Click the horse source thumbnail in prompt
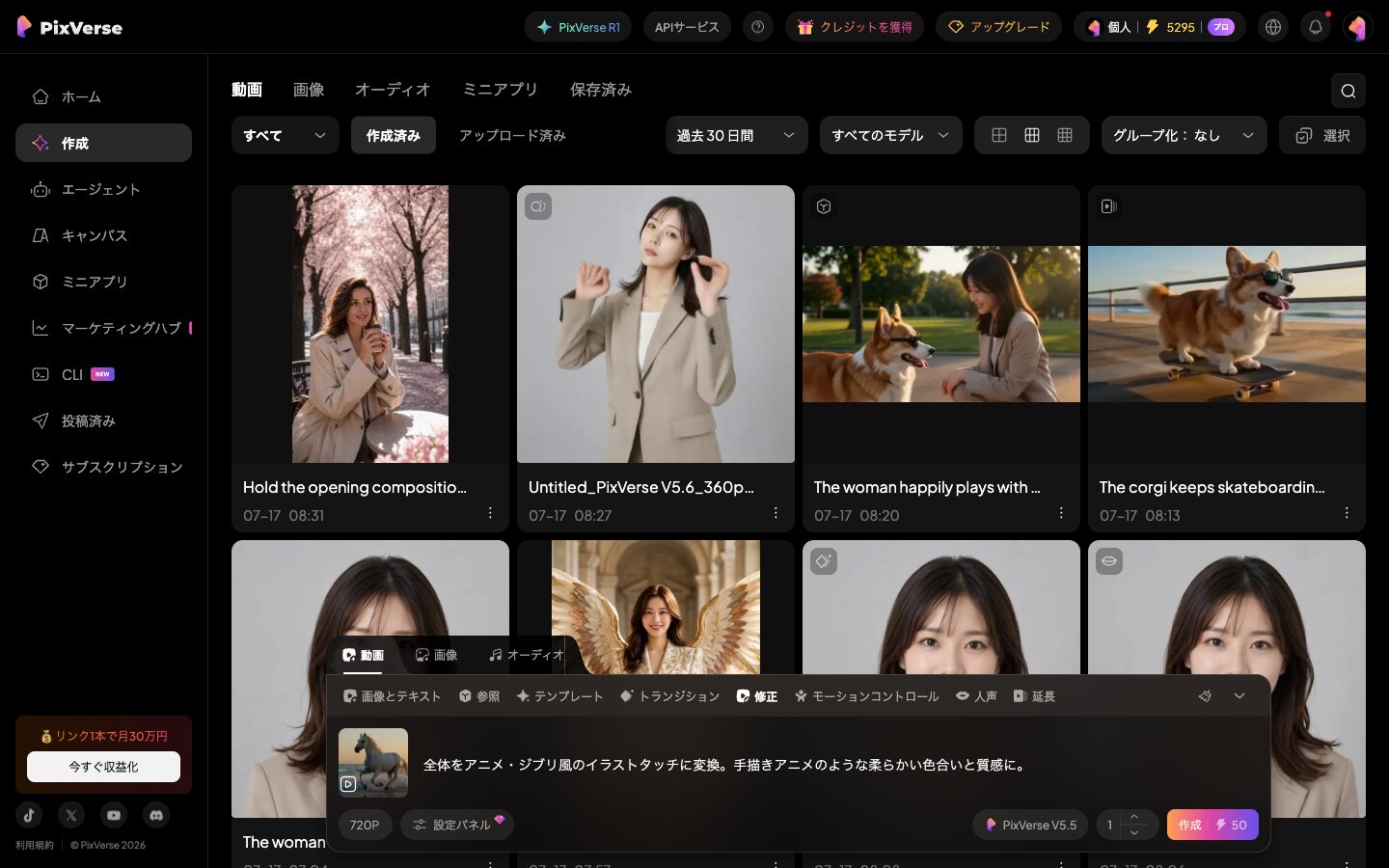The width and height of the screenshot is (1389, 868). (373, 763)
